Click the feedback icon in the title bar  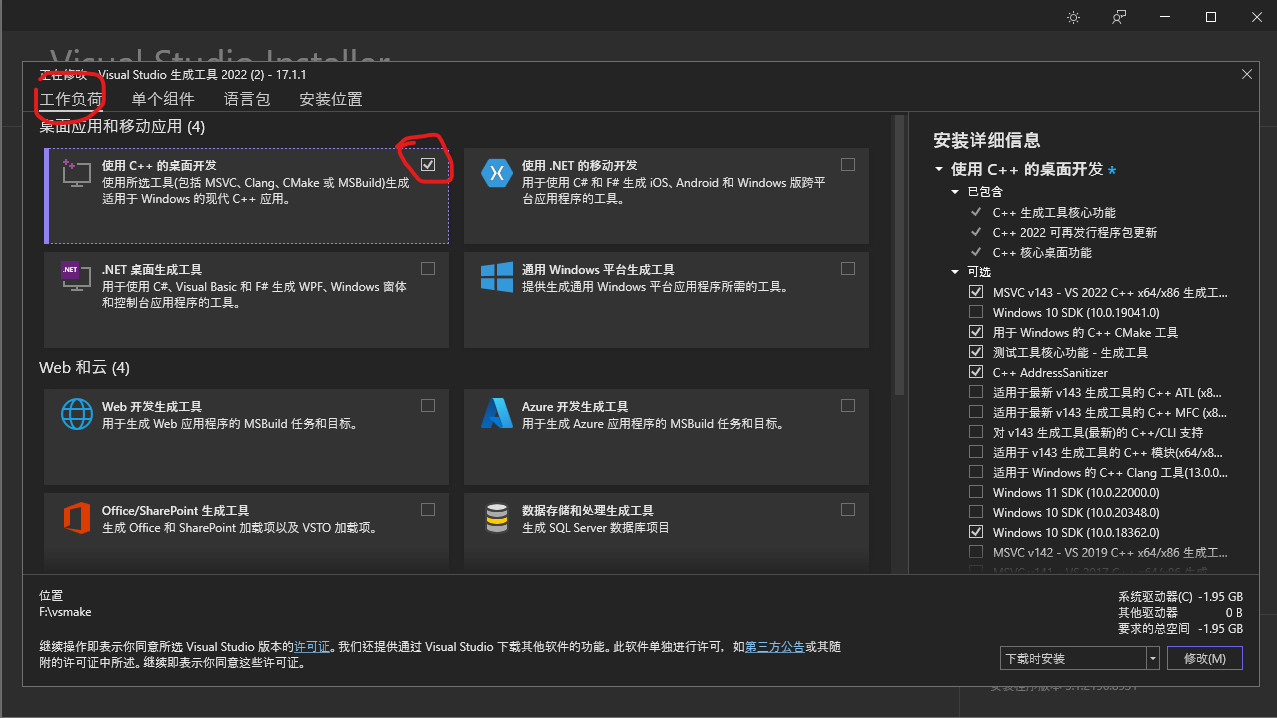click(1120, 17)
